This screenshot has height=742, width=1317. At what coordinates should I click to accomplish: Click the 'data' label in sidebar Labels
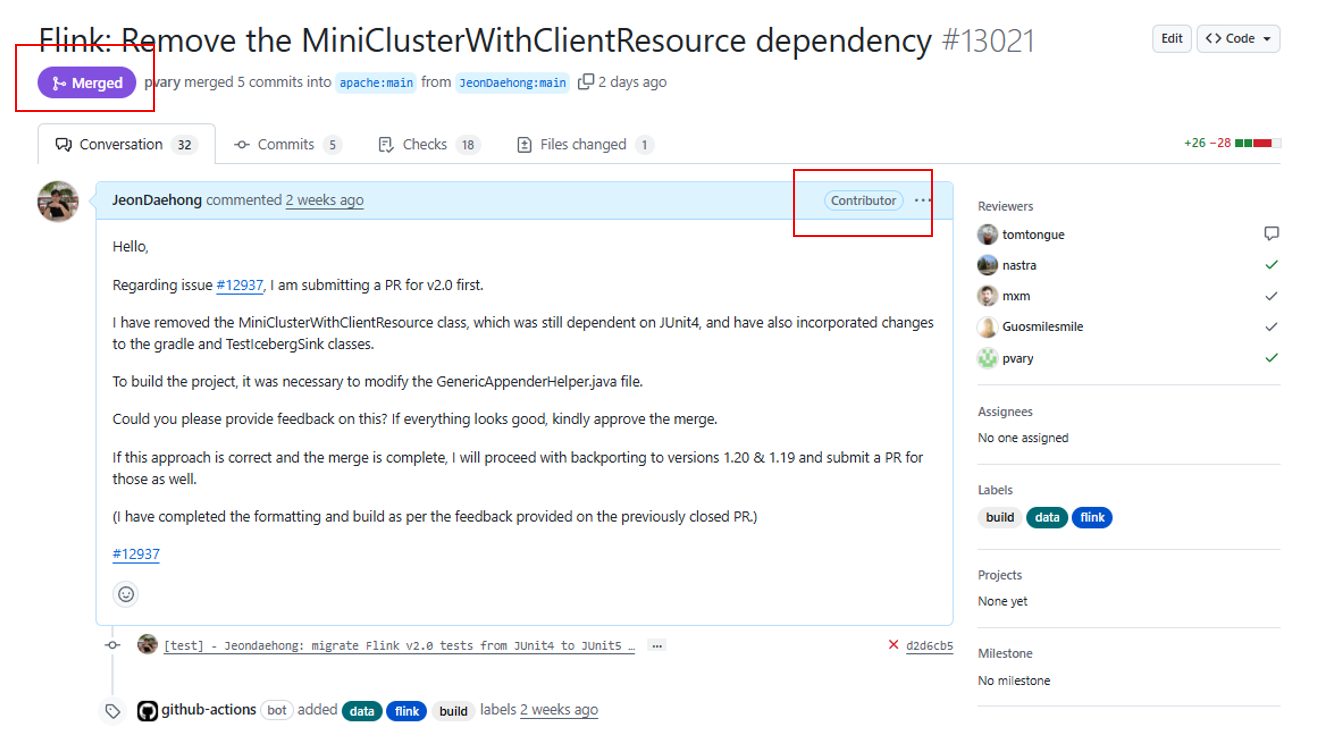1047,517
